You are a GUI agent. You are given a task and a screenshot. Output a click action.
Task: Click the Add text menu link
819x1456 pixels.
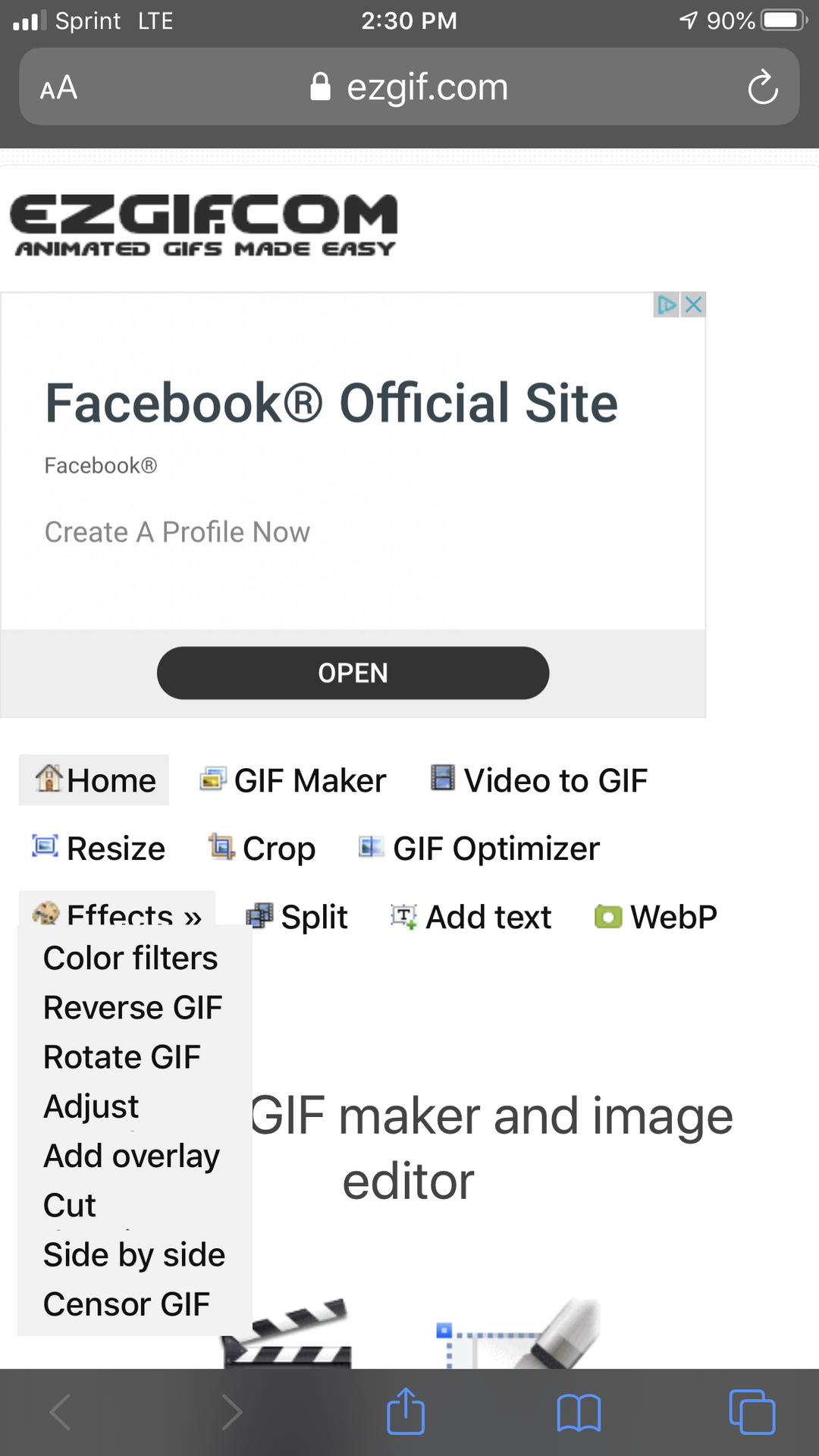472,917
